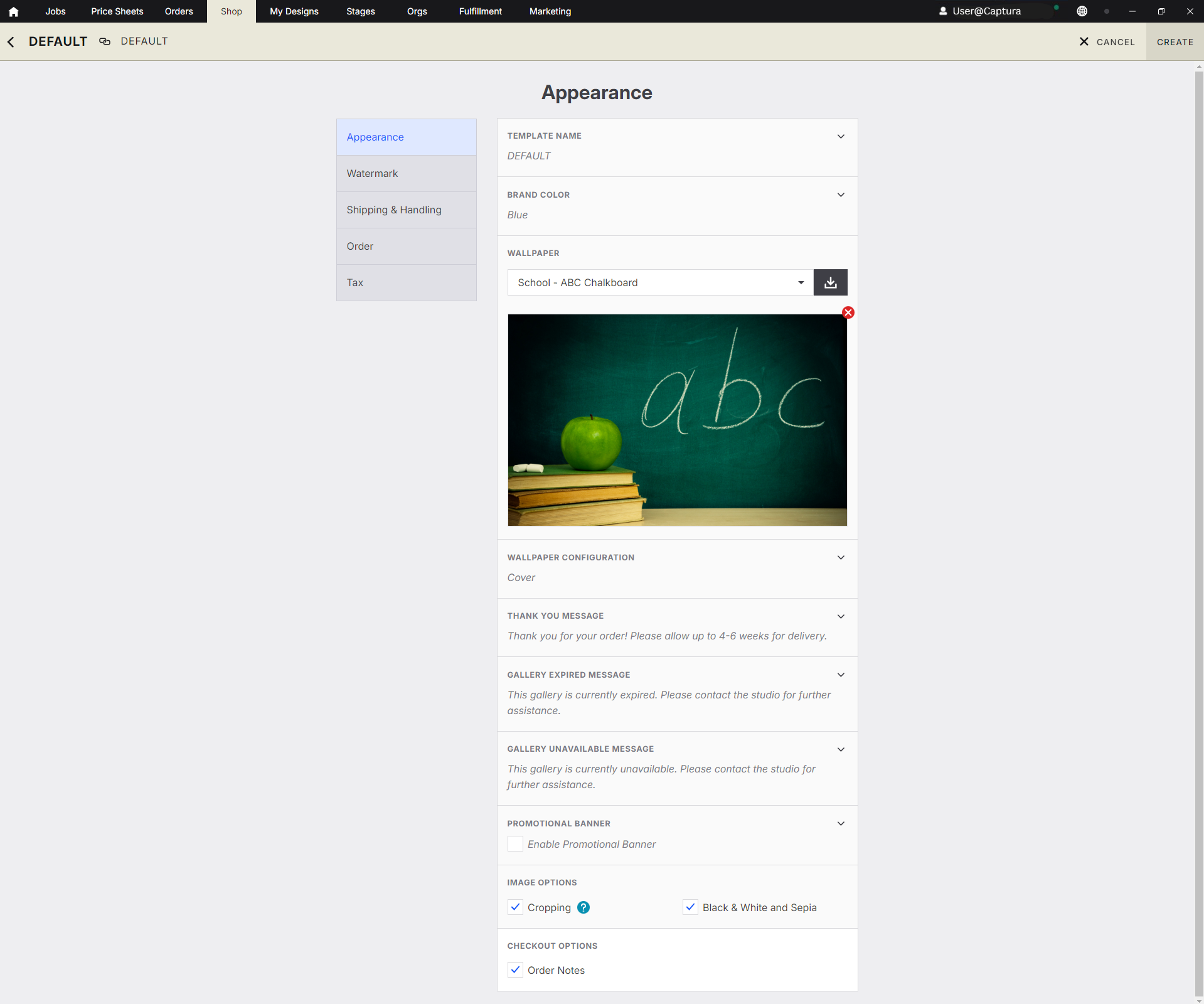Expand the Promotional Banner chevron
Image resolution: width=1204 pixels, height=1004 pixels.
[841, 824]
